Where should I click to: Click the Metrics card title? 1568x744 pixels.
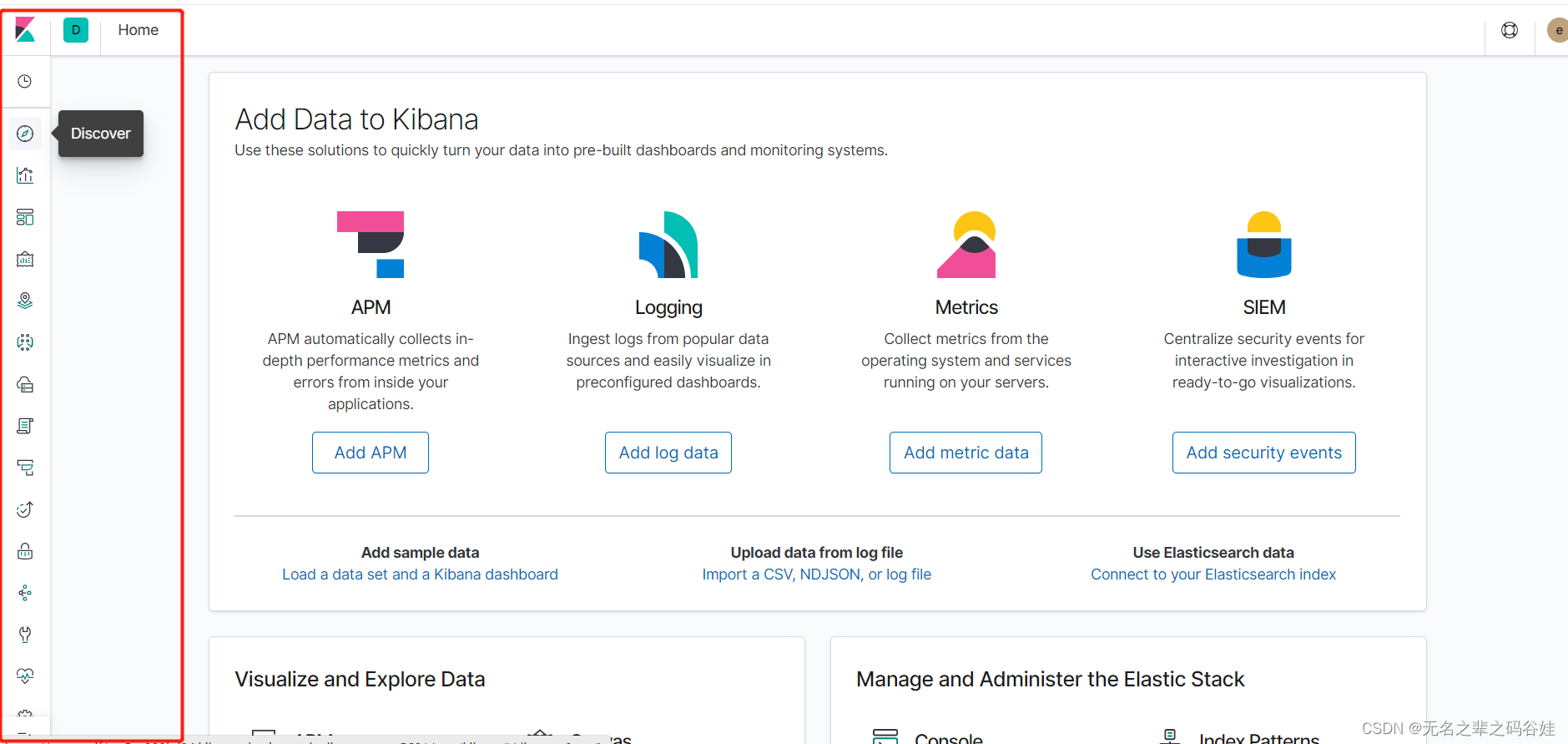pyautogui.click(x=966, y=307)
